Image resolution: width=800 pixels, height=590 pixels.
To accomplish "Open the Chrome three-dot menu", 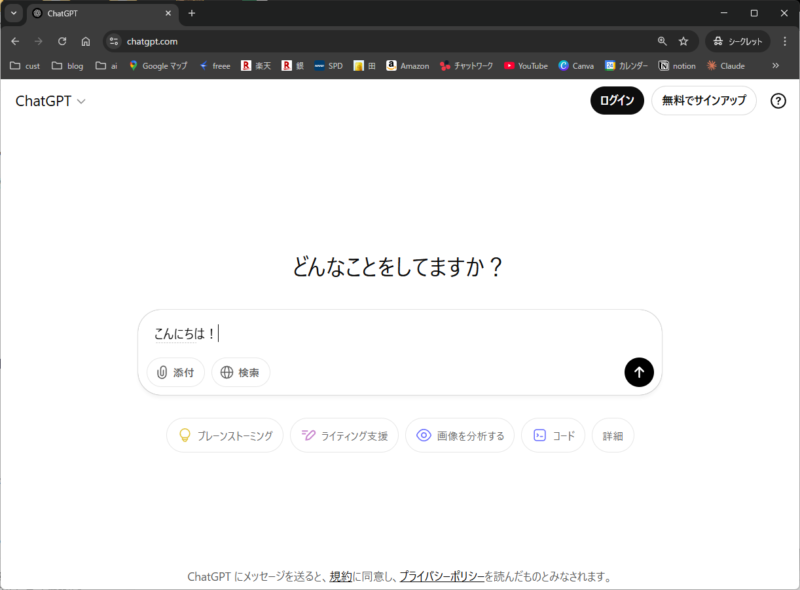I will coord(785,41).
